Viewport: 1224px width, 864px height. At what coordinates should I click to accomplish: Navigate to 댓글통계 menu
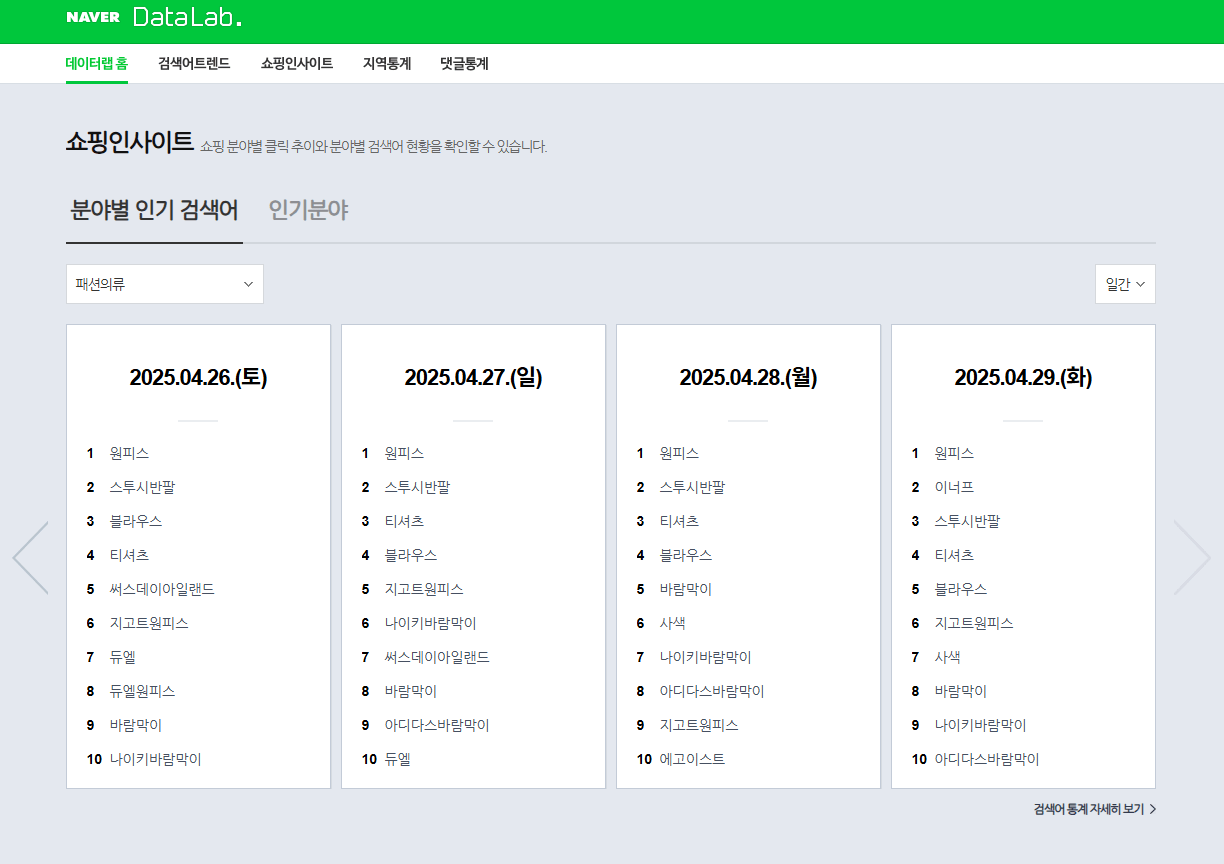point(464,64)
